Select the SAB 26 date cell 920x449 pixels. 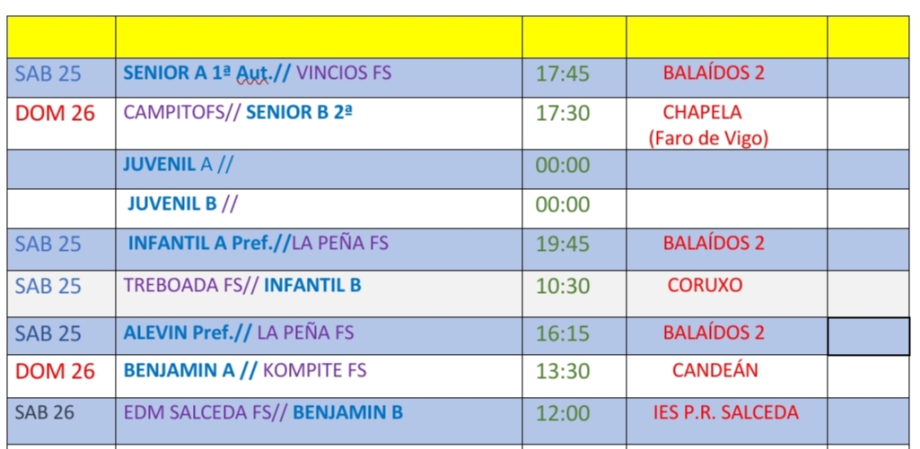[45, 413]
